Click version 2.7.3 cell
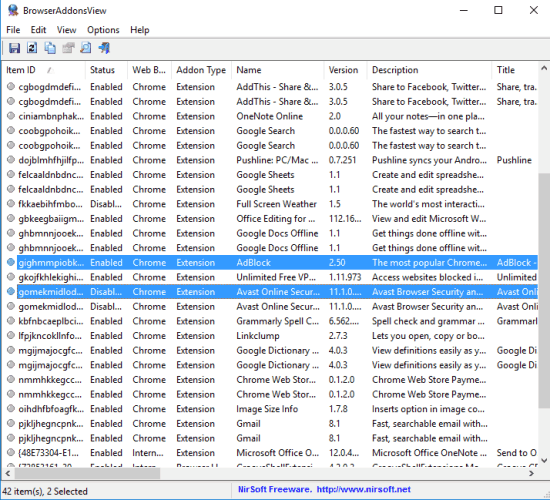The image size is (550, 500). coord(338,336)
